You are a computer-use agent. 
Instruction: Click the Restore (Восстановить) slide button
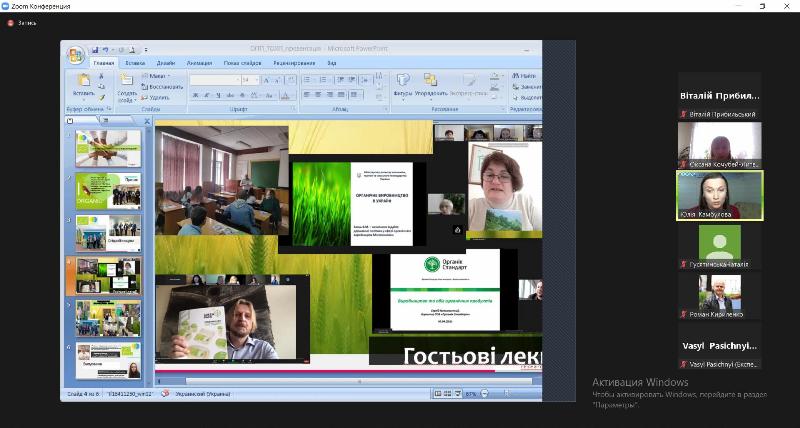(x=164, y=87)
